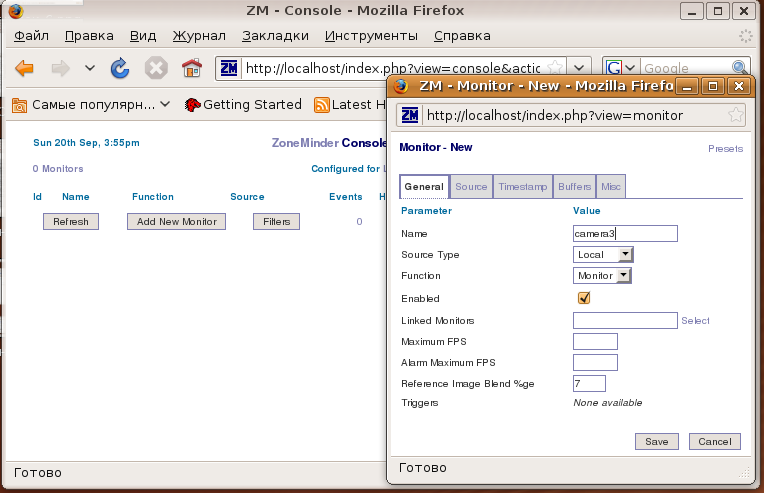Click the resize grip of Monitor window
Screen dimensions: 764x493
click(744, 472)
